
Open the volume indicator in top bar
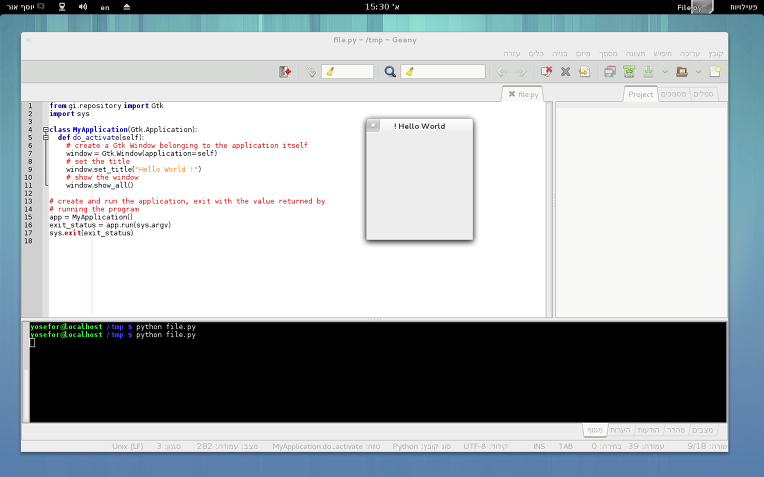tap(83, 7)
